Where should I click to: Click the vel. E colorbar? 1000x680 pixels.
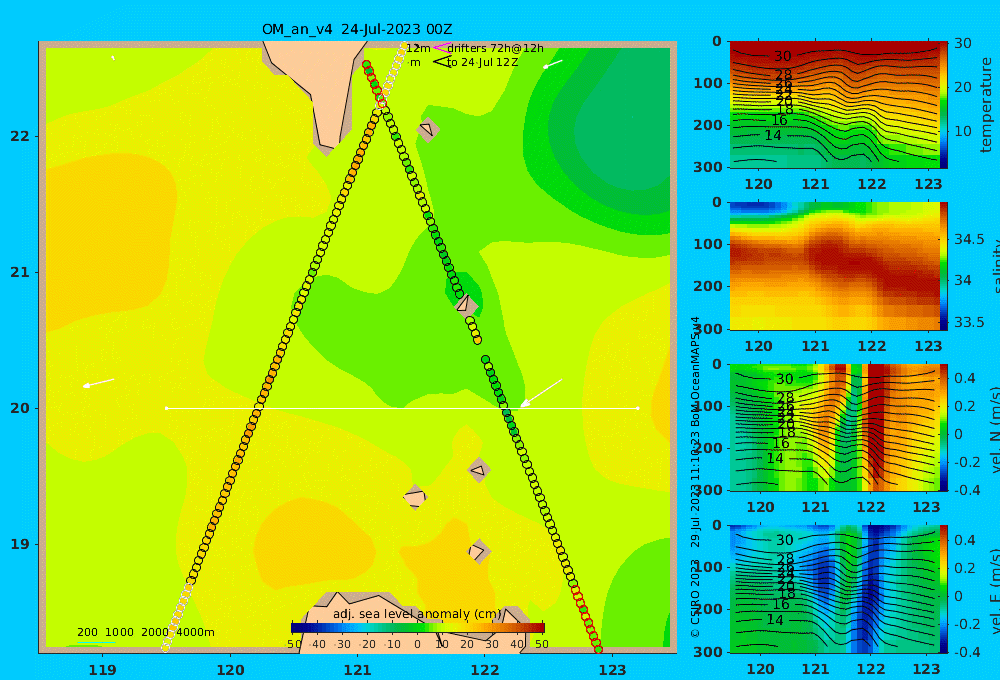point(943,589)
